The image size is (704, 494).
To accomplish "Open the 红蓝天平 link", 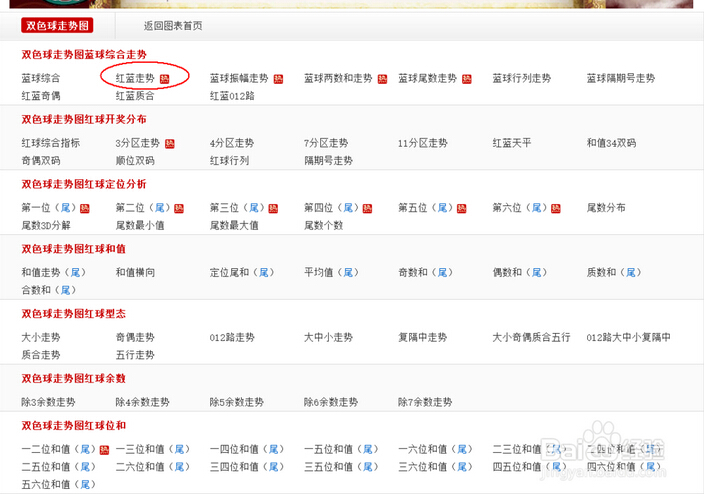I will coord(512,143).
